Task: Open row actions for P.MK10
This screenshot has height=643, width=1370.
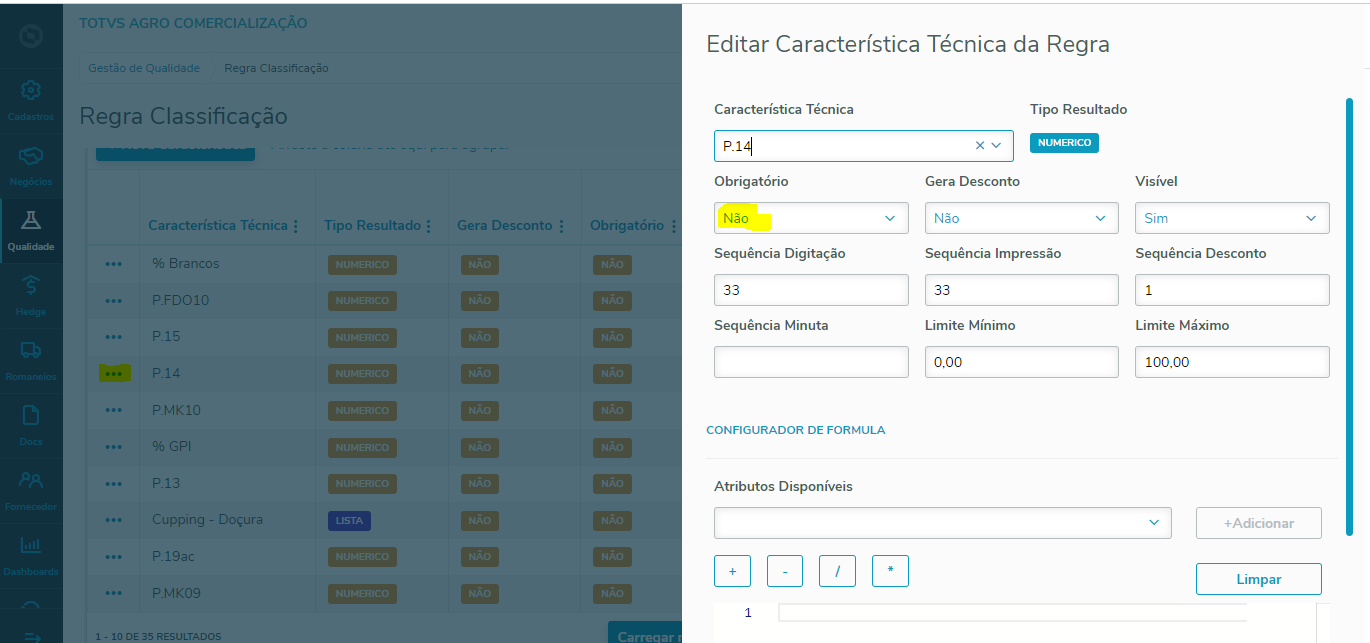Action: coord(114,411)
